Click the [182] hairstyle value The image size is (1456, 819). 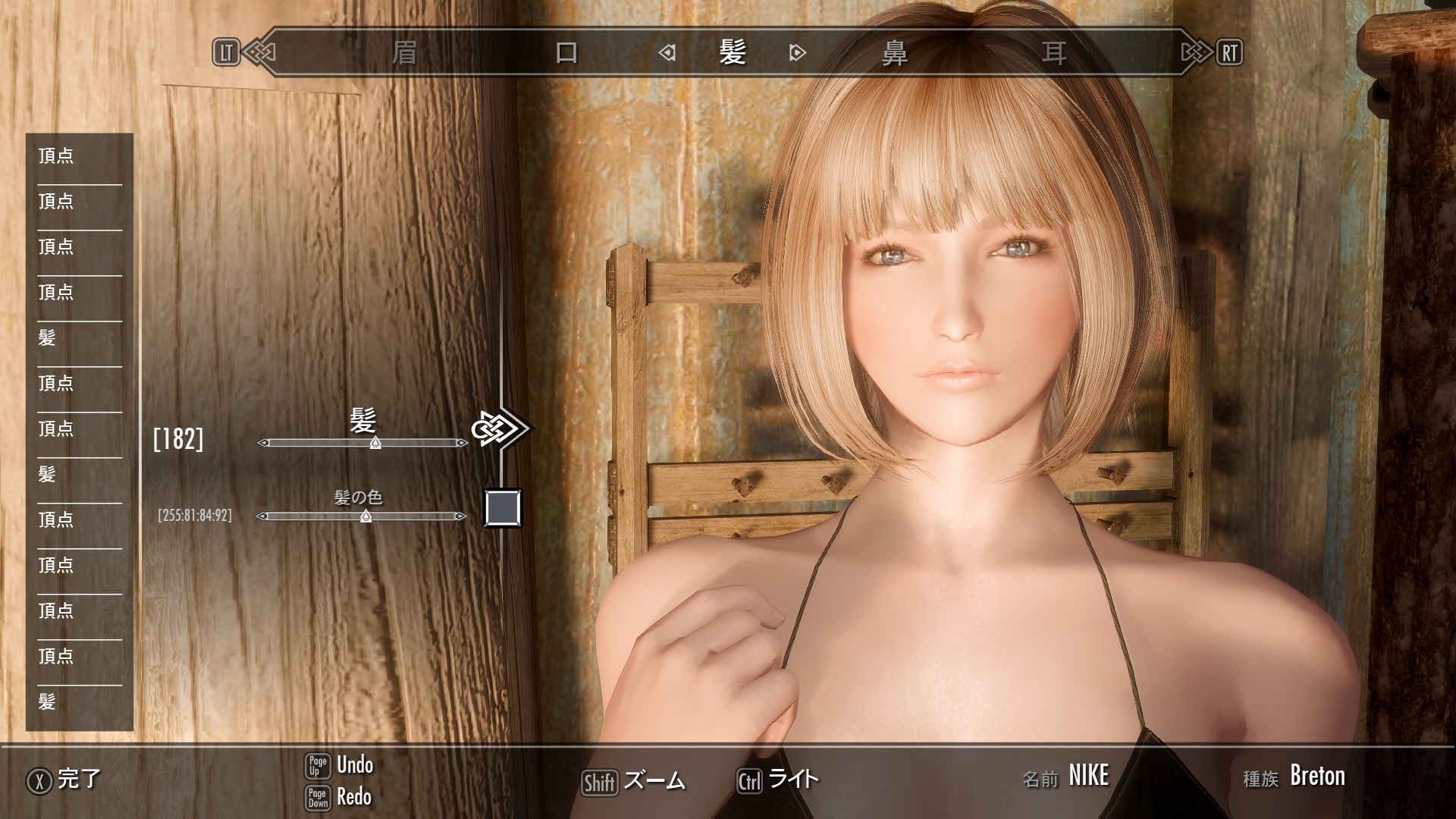point(178,438)
